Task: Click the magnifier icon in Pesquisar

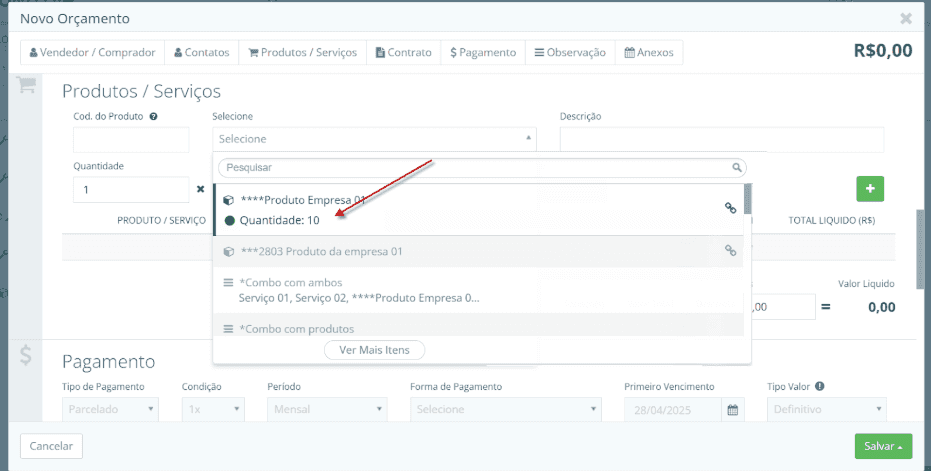Action: click(736, 167)
